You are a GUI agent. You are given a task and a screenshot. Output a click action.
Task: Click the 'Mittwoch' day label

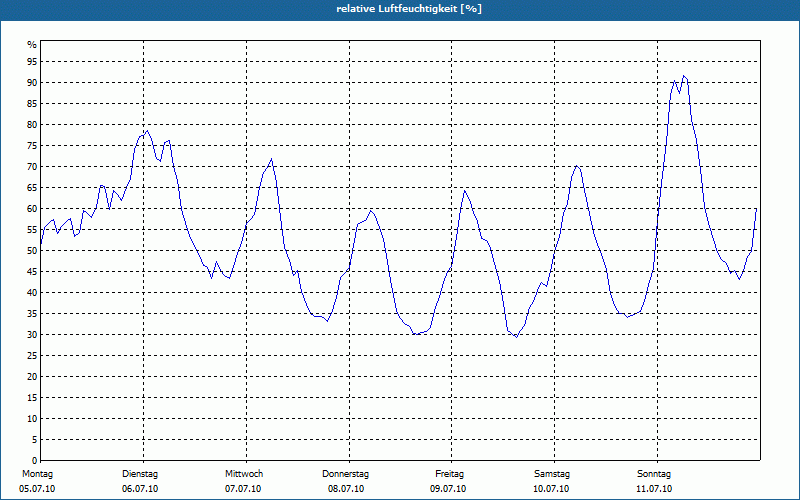[x=244, y=474]
